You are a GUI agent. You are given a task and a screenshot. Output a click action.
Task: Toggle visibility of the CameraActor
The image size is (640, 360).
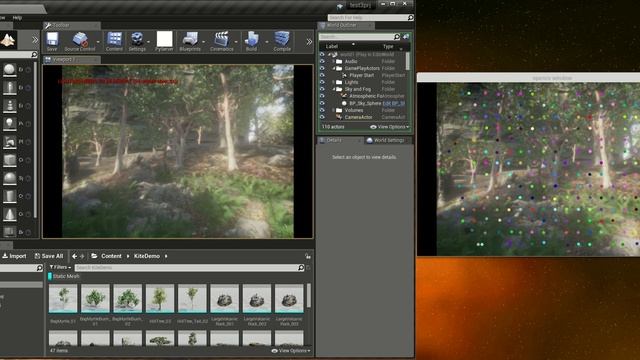[x=322, y=117]
